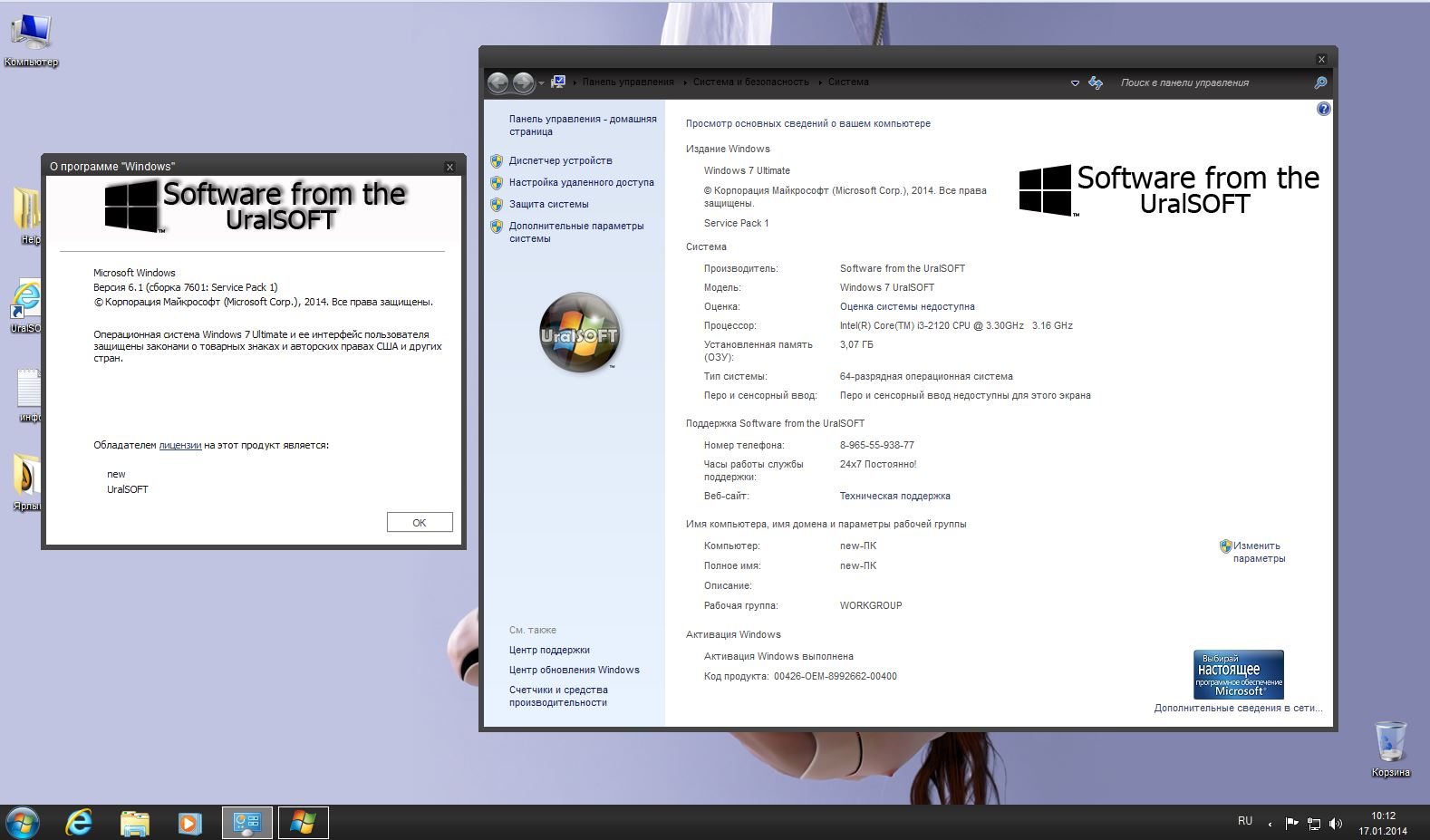Click product ID 00426-OEM-8992662-00400 text
The image size is (1430, 840).
click(x=835, y=676)
